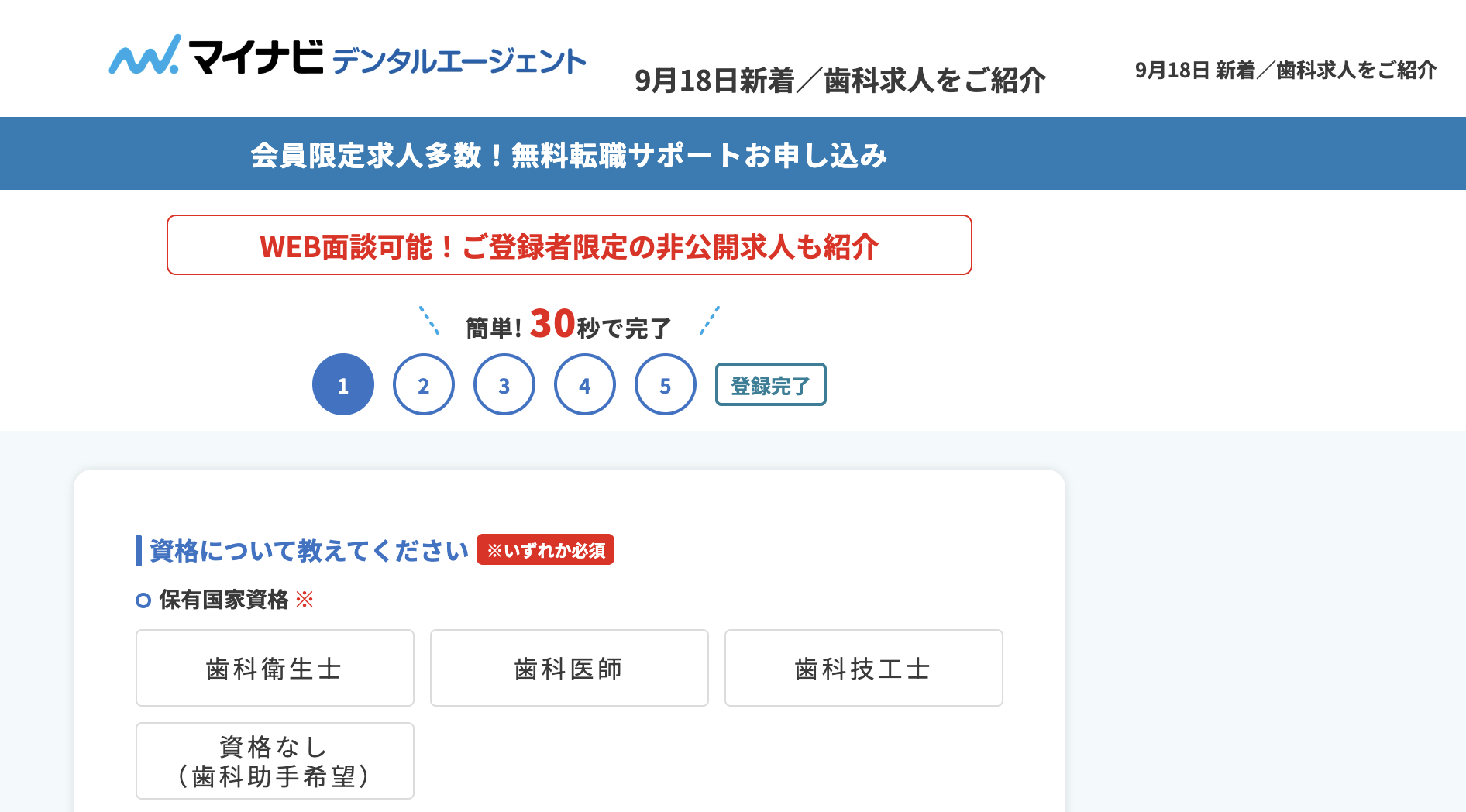Choose 歯科衛生士 qualification option
The image size is (1466, 812).
point(275,668)
